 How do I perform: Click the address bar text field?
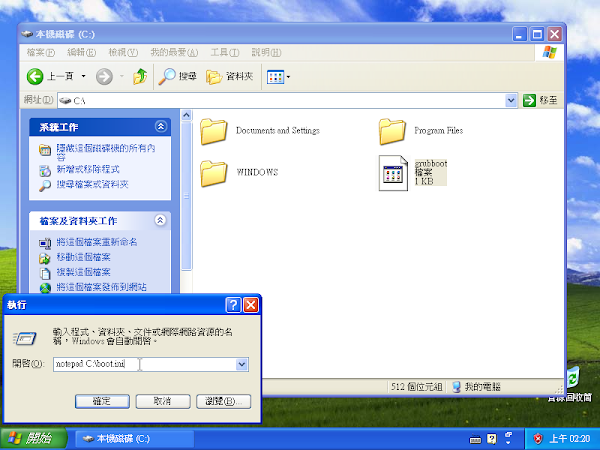click(281, 101)
